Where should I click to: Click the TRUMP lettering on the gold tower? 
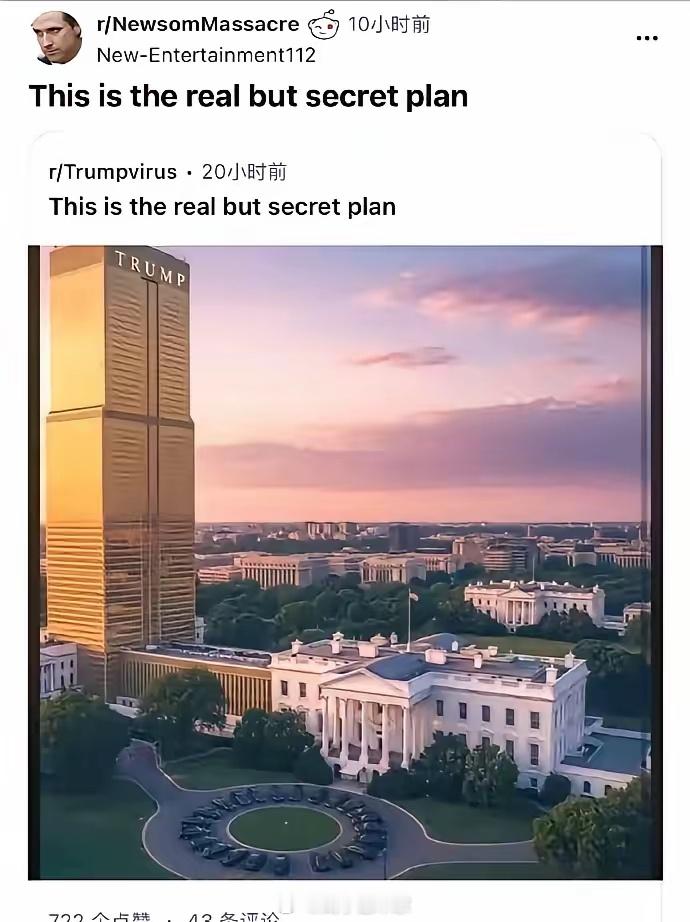click(150, 267)
